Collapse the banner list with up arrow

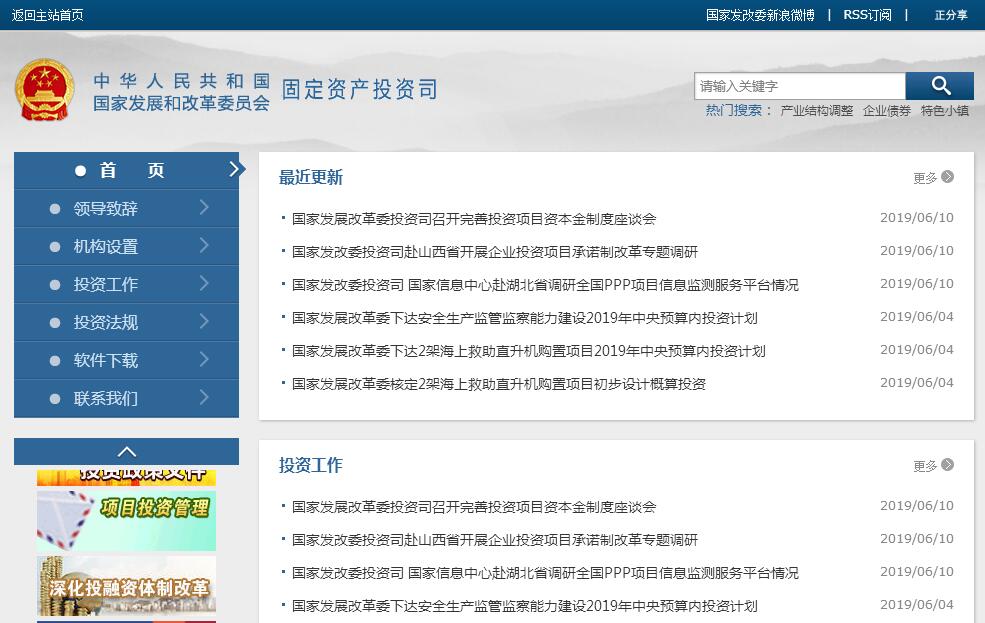pyautogui.click(x=126, y=452)
